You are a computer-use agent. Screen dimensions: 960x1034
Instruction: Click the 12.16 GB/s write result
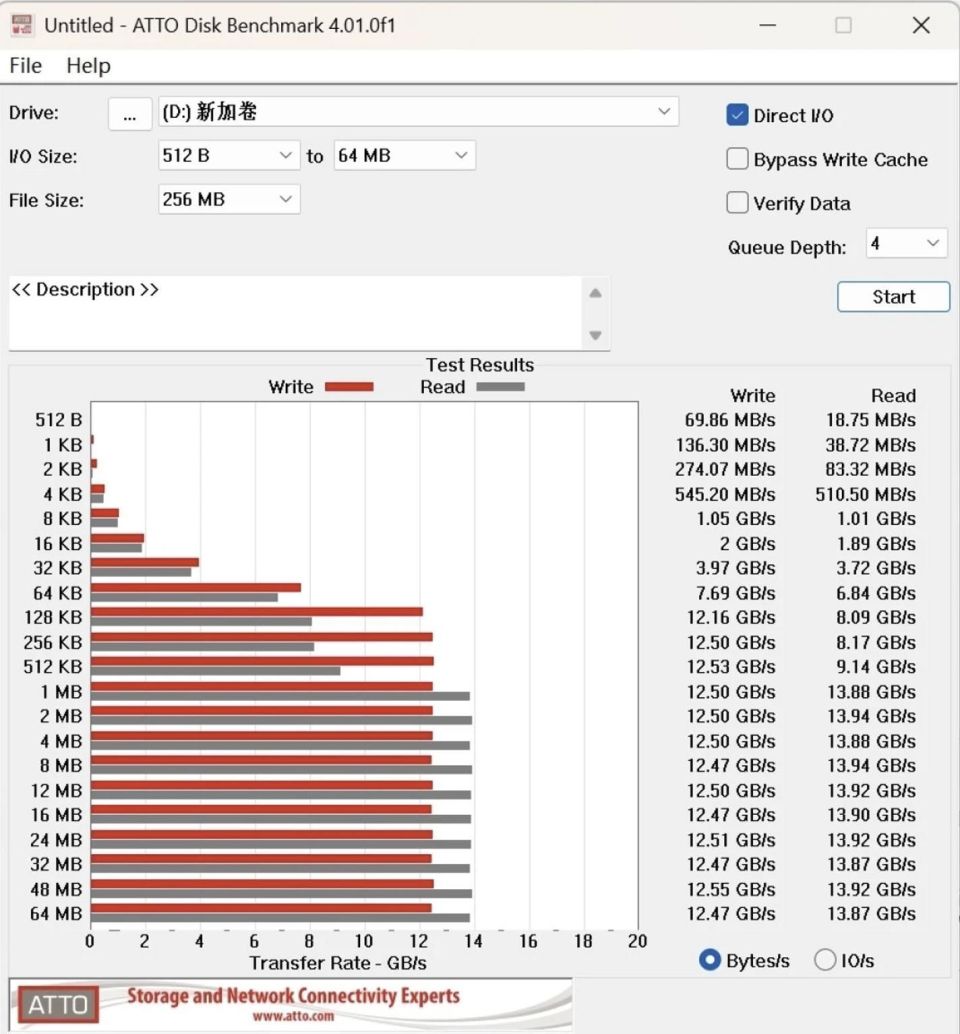click(731, 618)
